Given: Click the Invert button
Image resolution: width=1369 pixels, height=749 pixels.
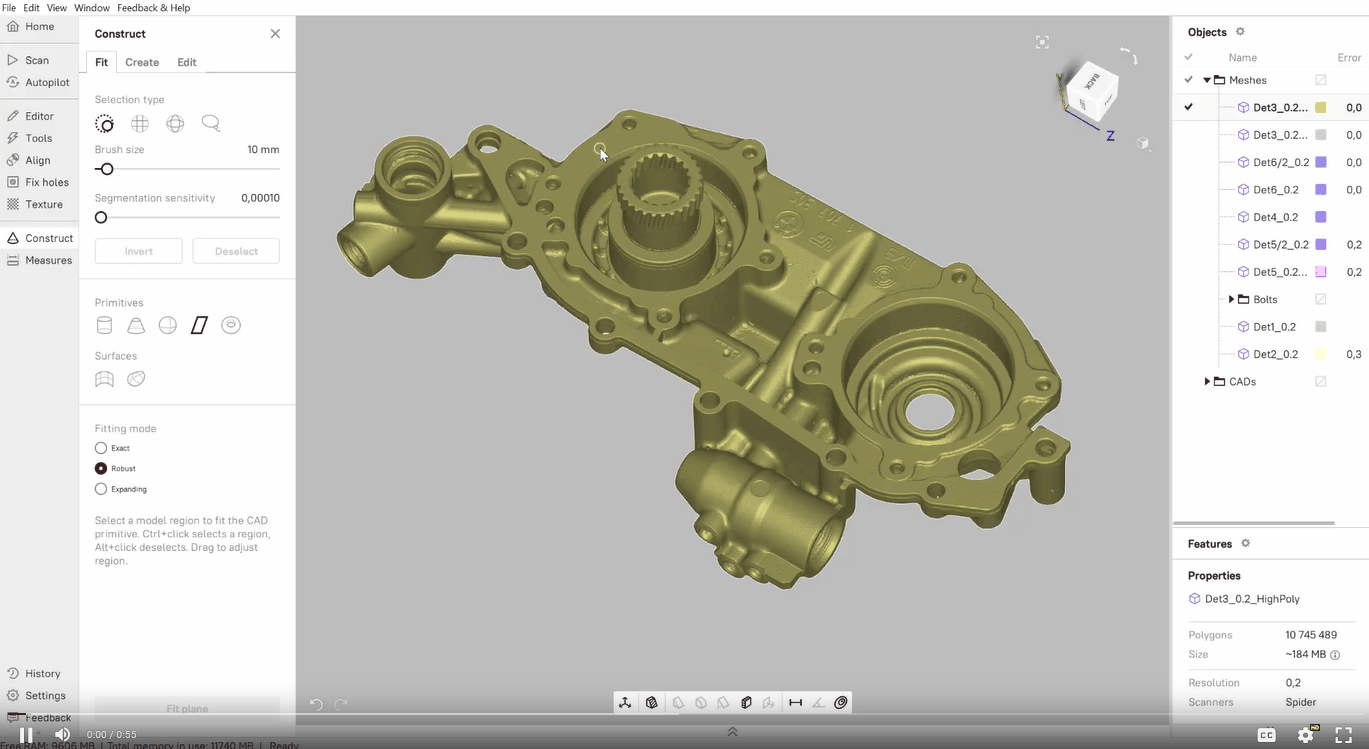Looking at the screenshot, I should [139, 251].
